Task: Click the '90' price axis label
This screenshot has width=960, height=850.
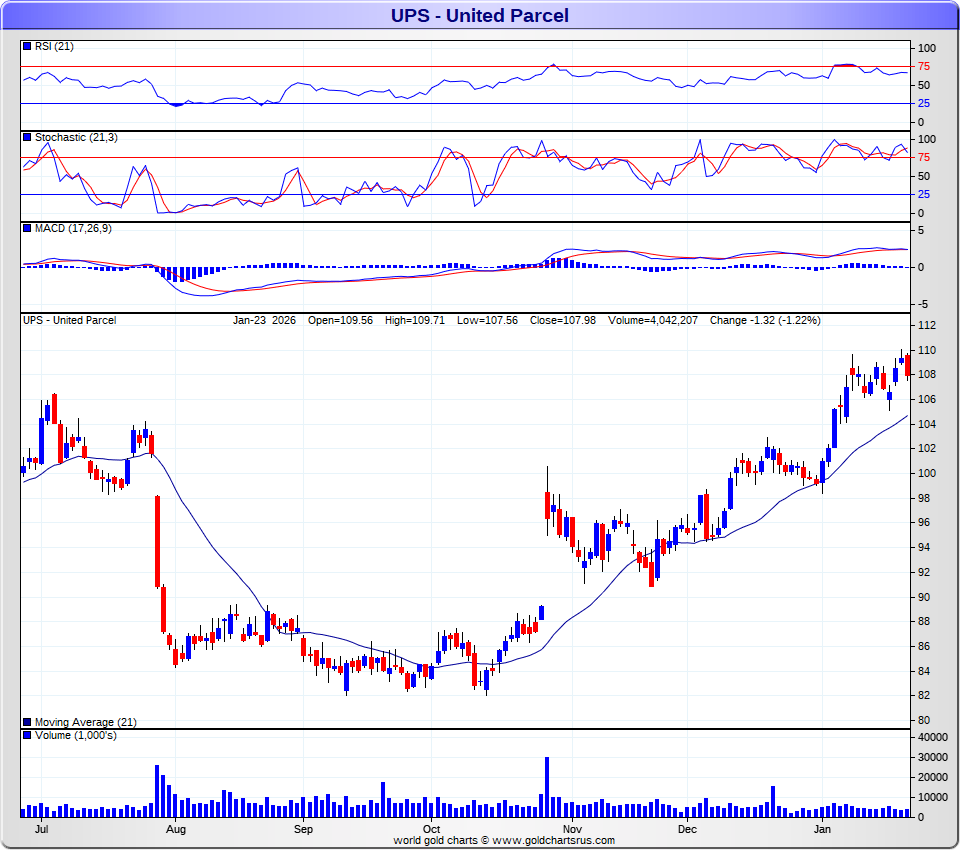Action: pos(924,597)
